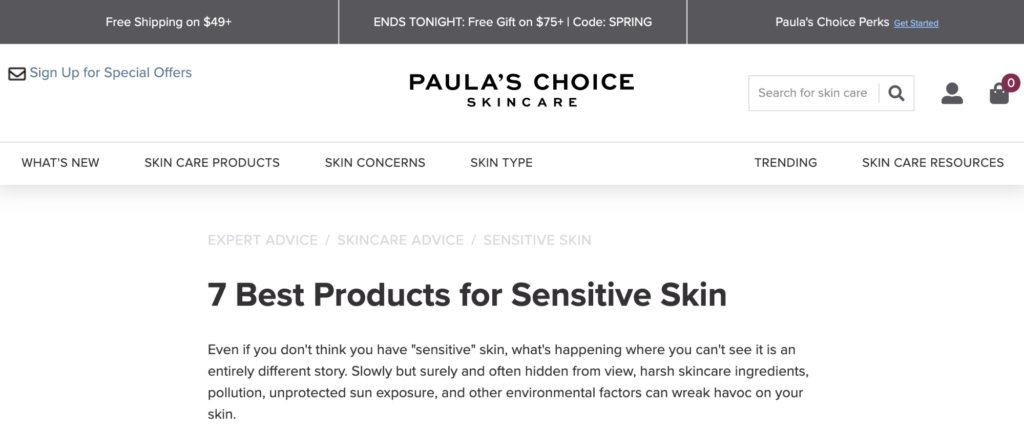Screen dimensions: 1024x434
Task: Go to Expert Advice breadcrumb
Action: pos(262,240)
